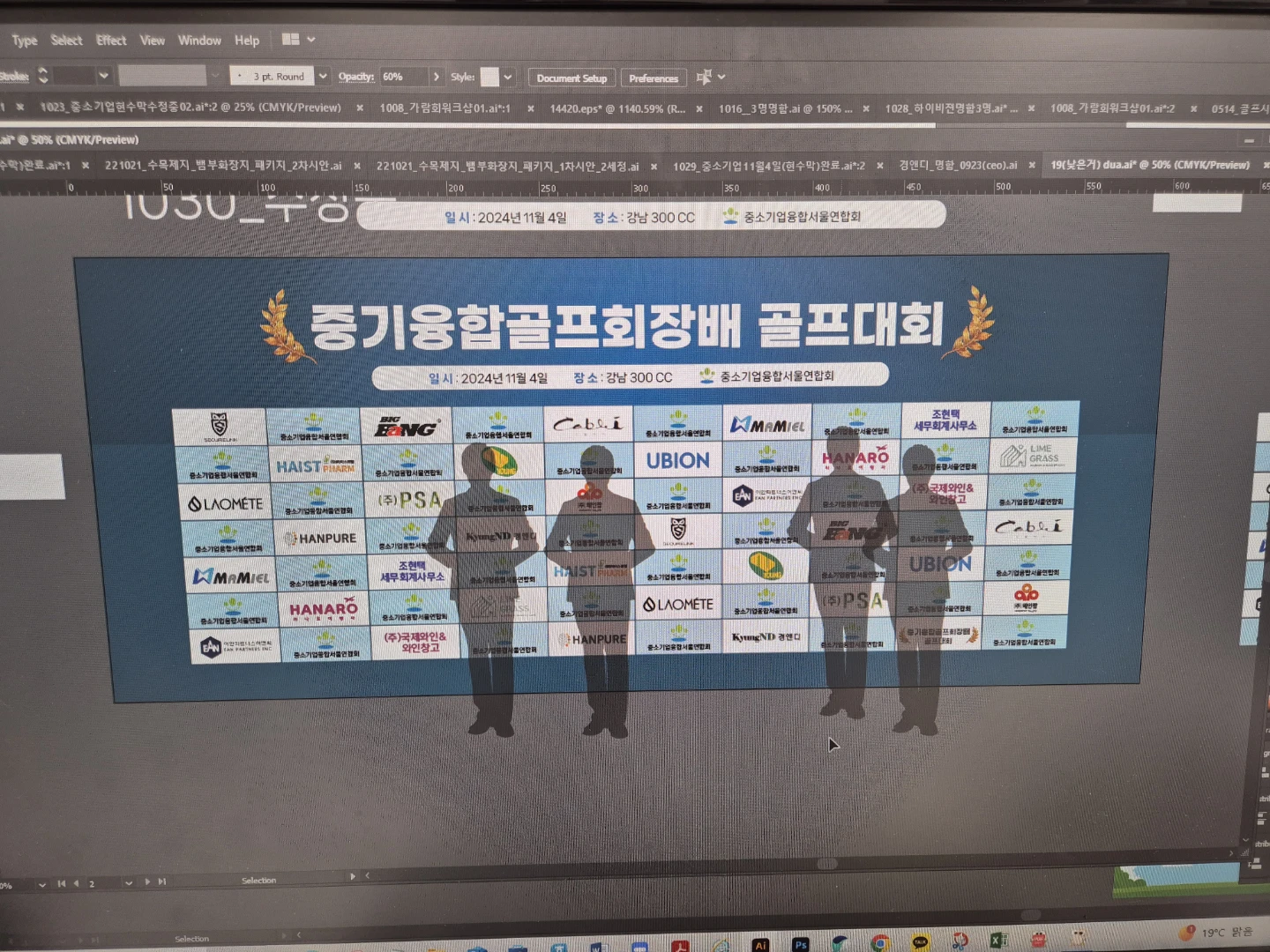Click the Opacity label link
1270x952 pixels.
coord(356,77)
